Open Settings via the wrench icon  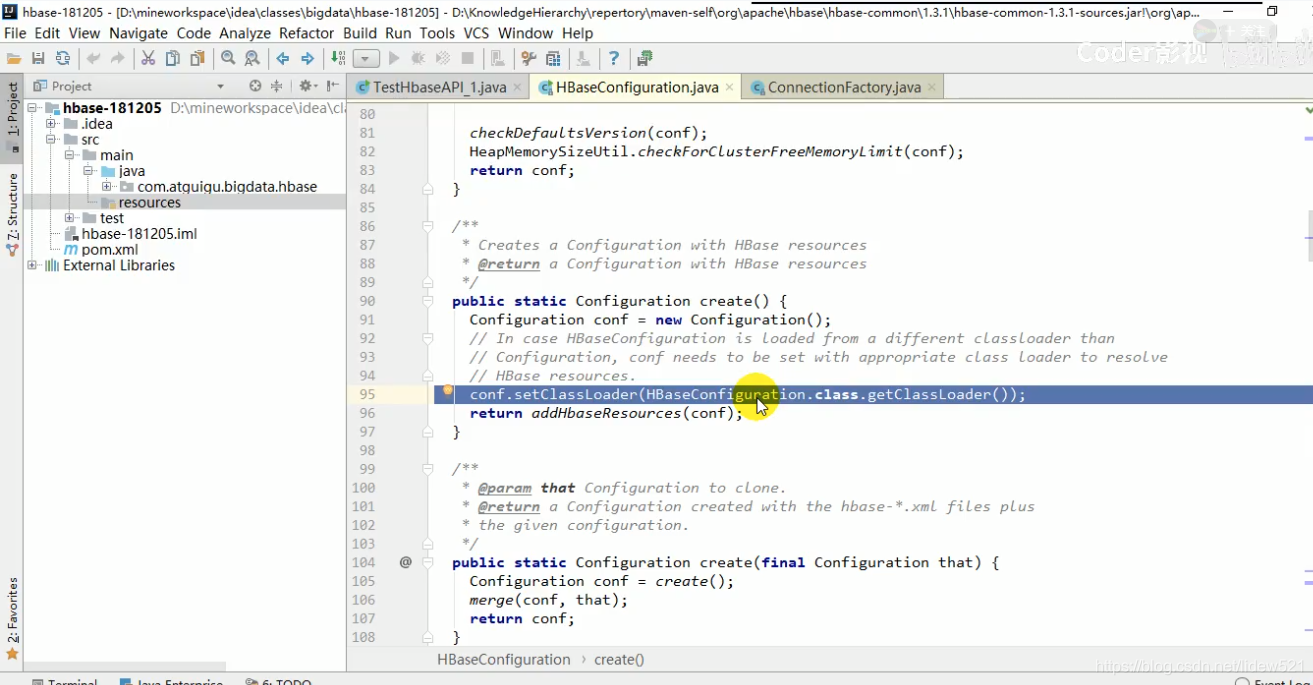pyautogui.click(x=529, y=59)
